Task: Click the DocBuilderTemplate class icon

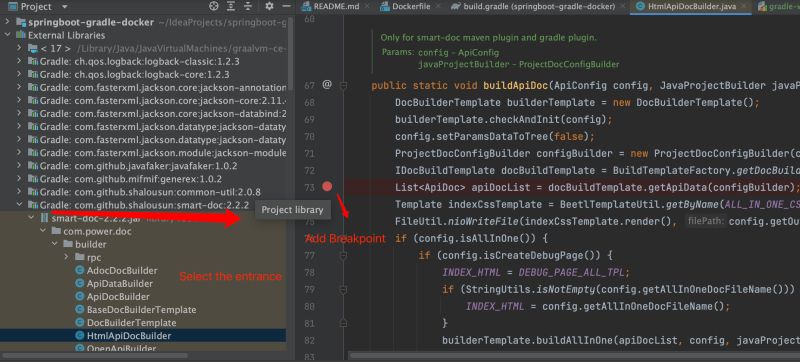Action: 80,323
